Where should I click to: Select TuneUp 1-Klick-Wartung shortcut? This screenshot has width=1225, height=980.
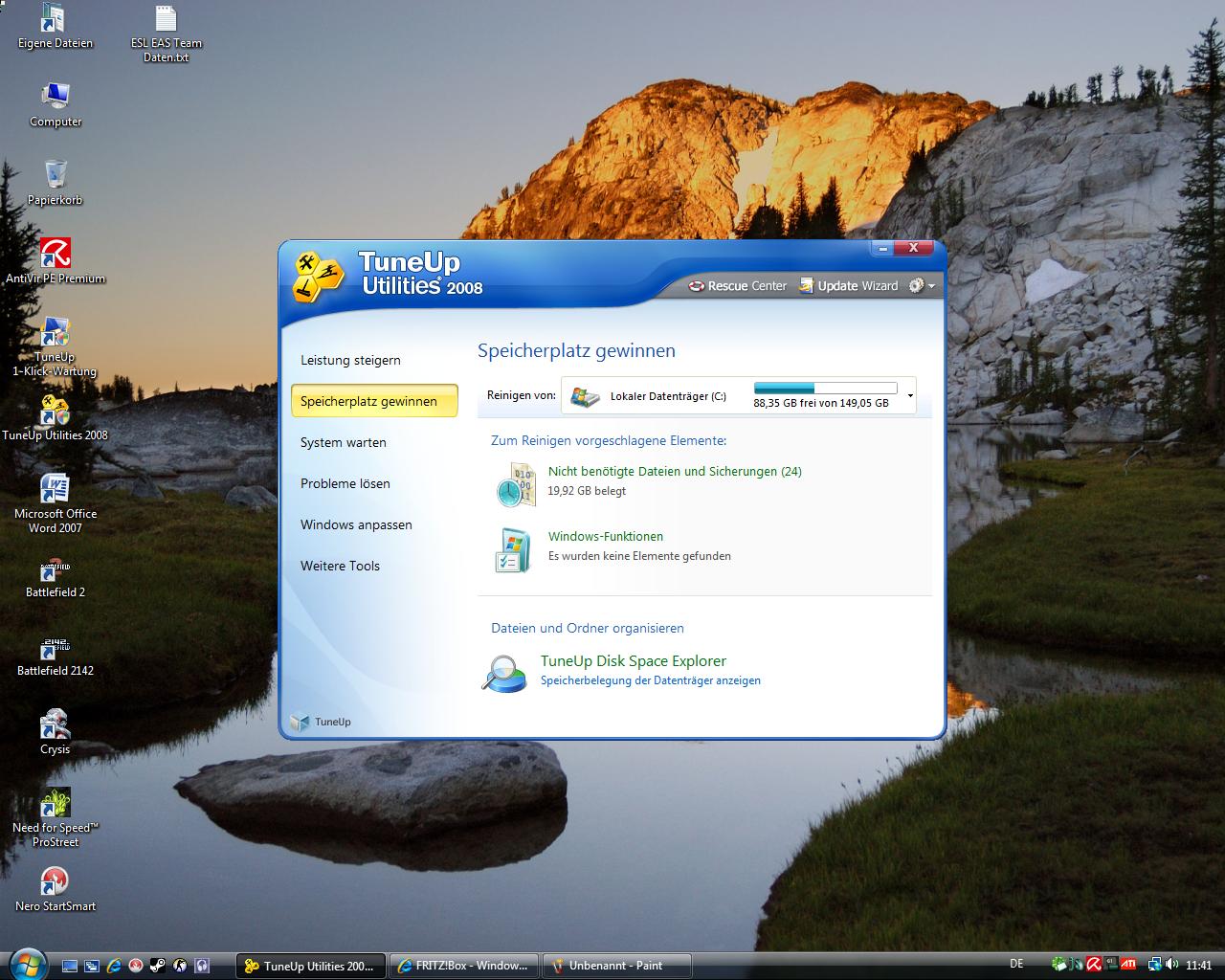[56, 347]
